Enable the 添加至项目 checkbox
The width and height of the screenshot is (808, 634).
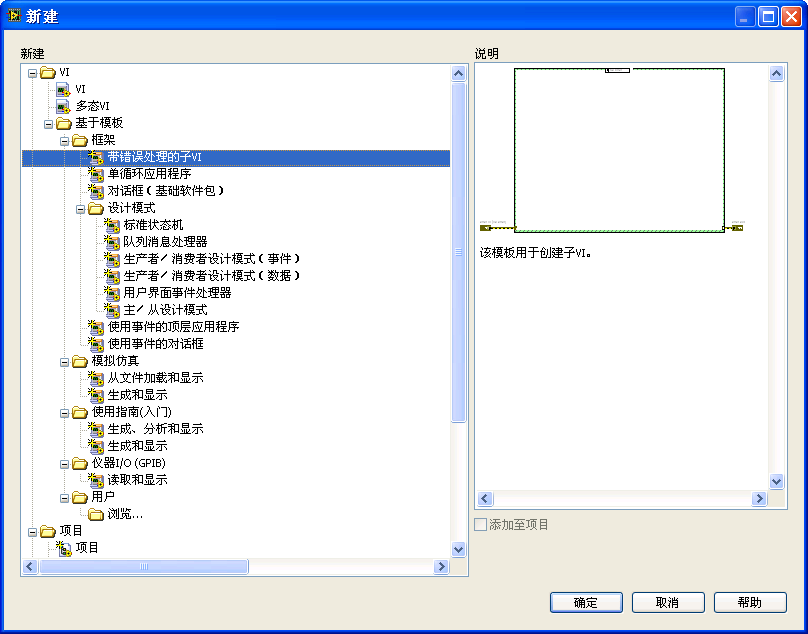click(481, 525)
